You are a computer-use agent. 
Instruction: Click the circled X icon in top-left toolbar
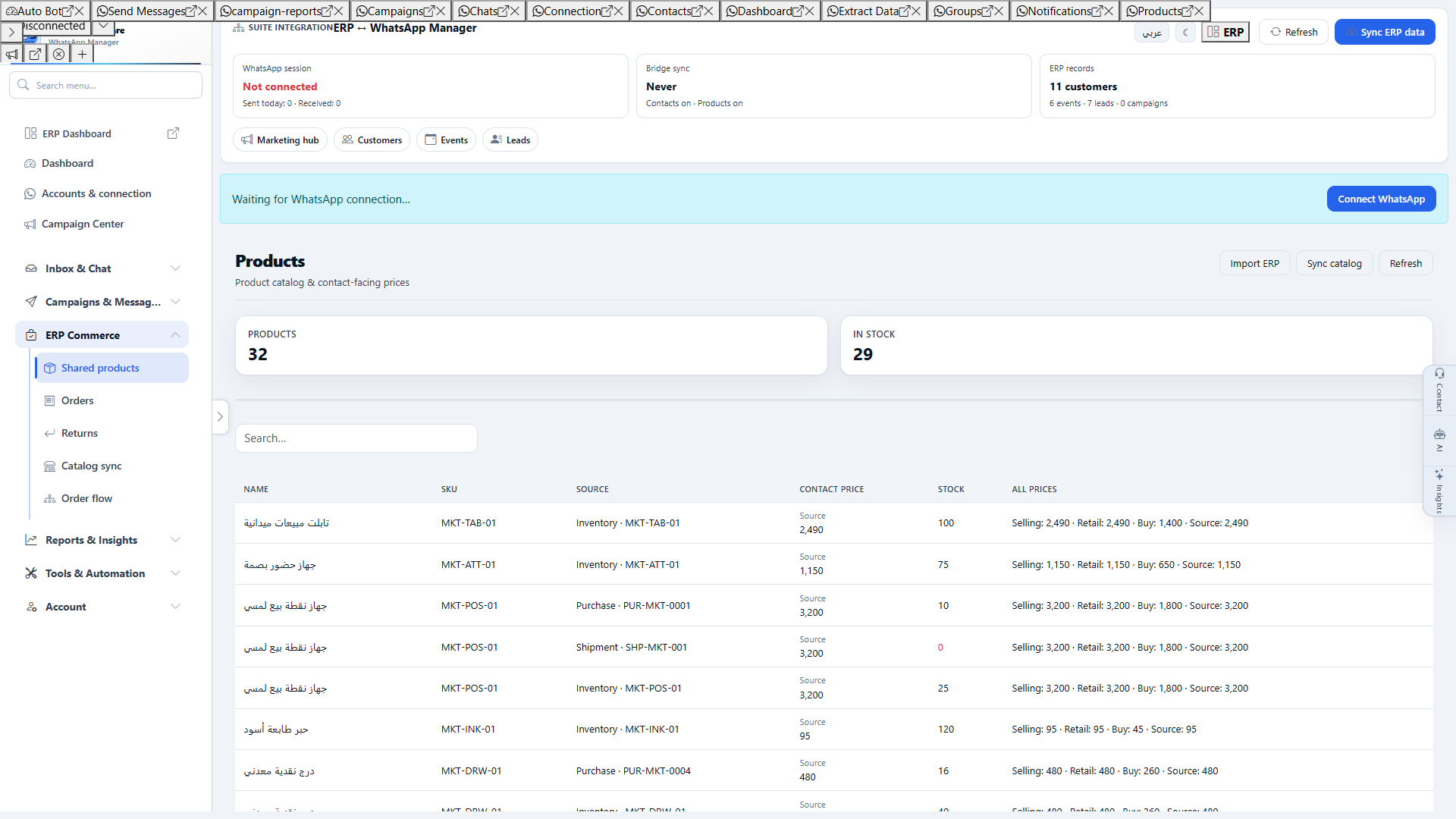tap(58, 54)
